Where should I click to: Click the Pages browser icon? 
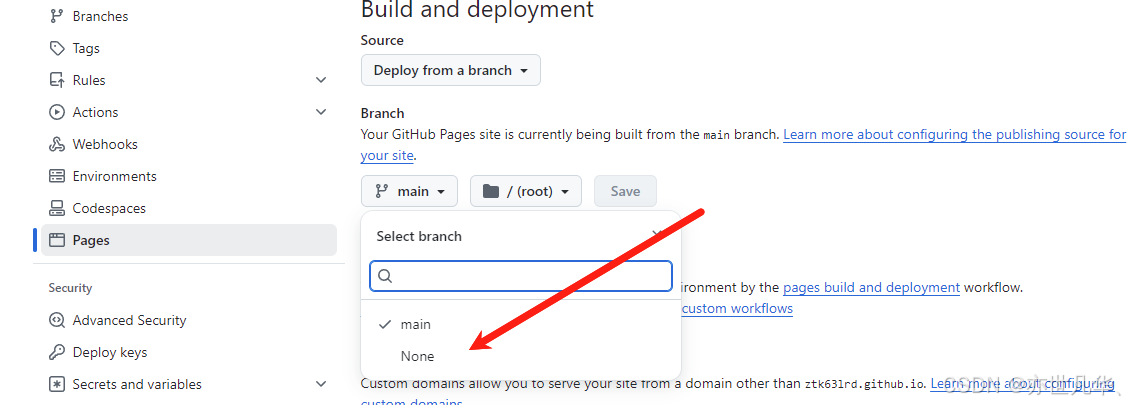[57, 240]
